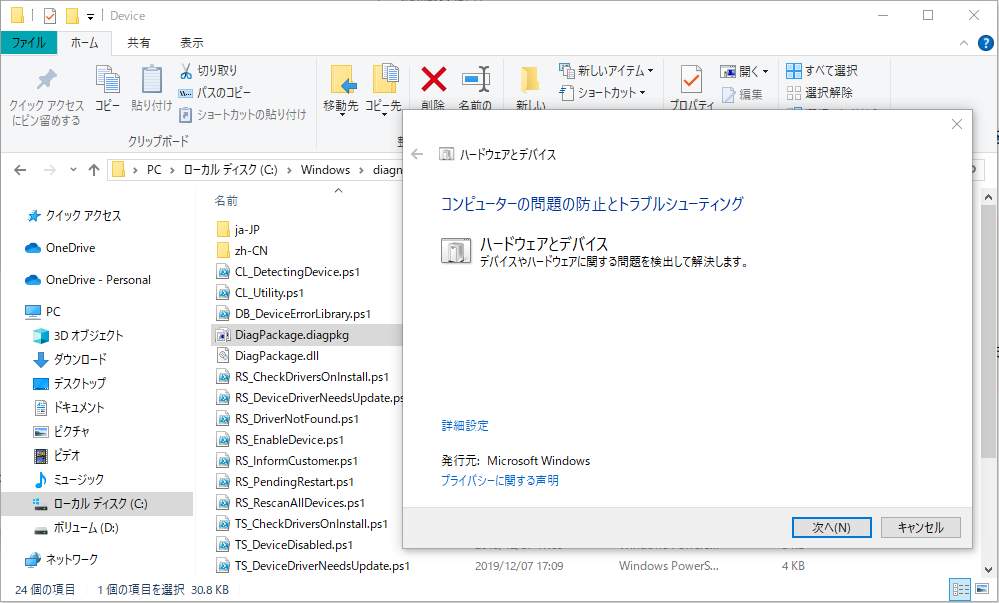Screen dimensions: 999x603
Task: Click the Pin to Quick Access icon
Action: 46,80
